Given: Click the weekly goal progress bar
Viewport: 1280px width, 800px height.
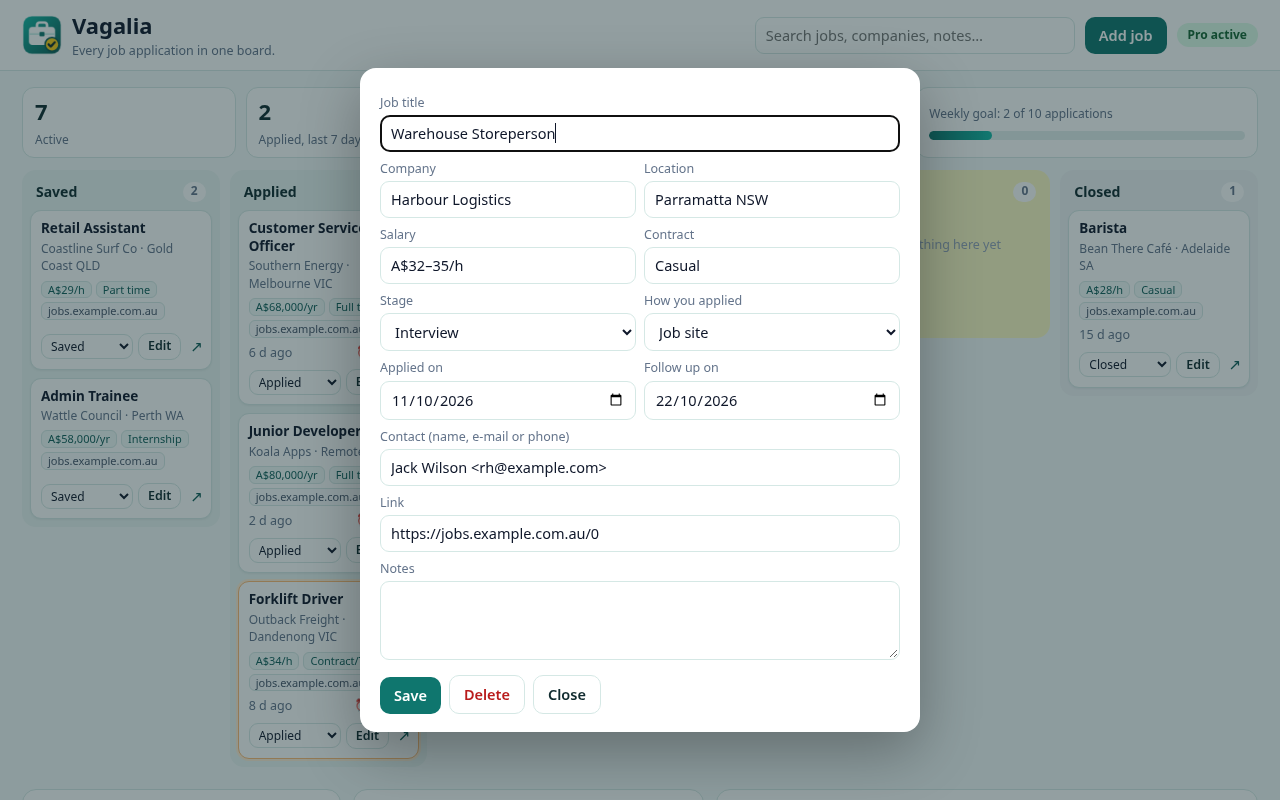Looking at the screenshot, I should [x=1087, y=135].
